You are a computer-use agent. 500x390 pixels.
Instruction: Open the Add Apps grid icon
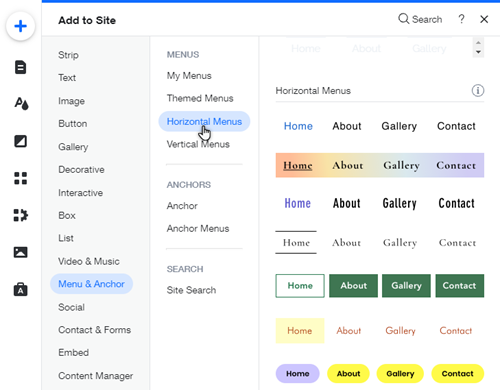point(21,178)
